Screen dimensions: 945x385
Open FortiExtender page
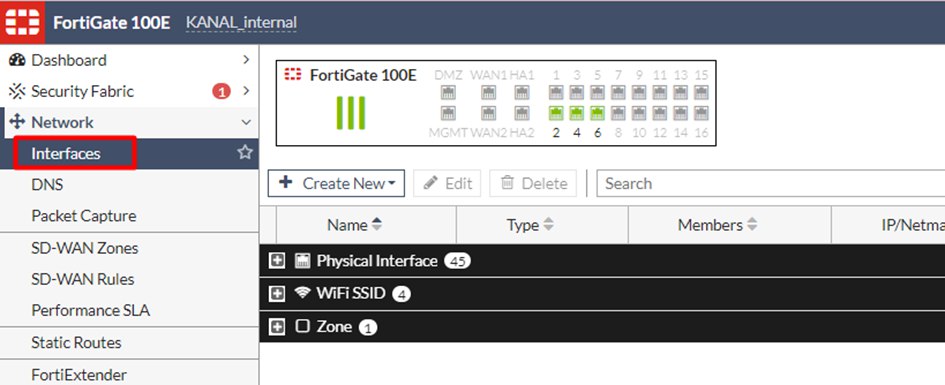click(x=79, y=374)
